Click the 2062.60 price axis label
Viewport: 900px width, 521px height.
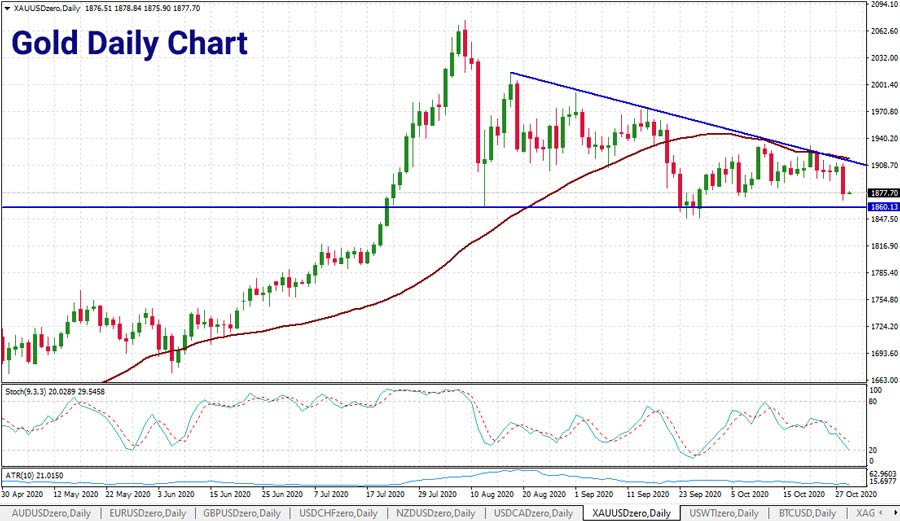(x=885, y=31)
